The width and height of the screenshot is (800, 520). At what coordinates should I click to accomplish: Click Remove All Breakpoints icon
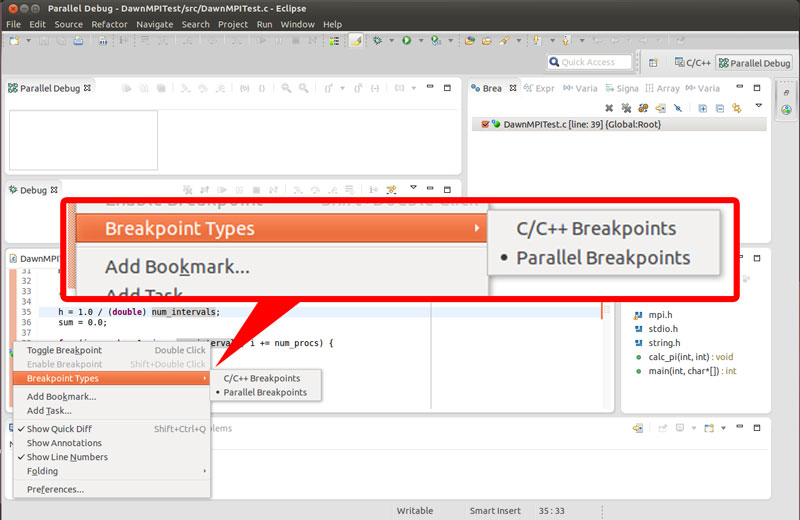tap(626, 108)
